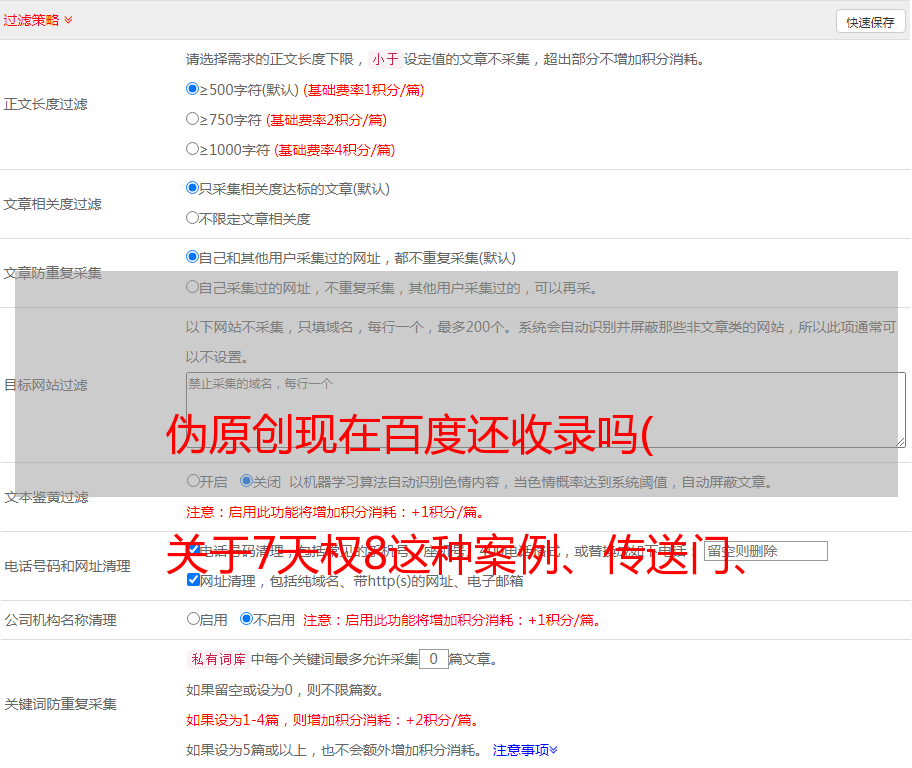The width and height of the screenshot is (912, 768).
Task: Click 如果设为1-4篇 red warning text
Action: 332,720
